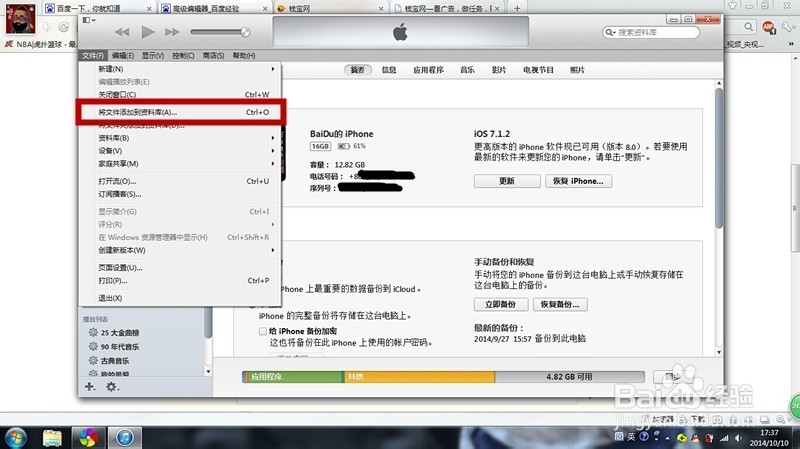Open the 商店(S) menu

click(x=213, y=56)
